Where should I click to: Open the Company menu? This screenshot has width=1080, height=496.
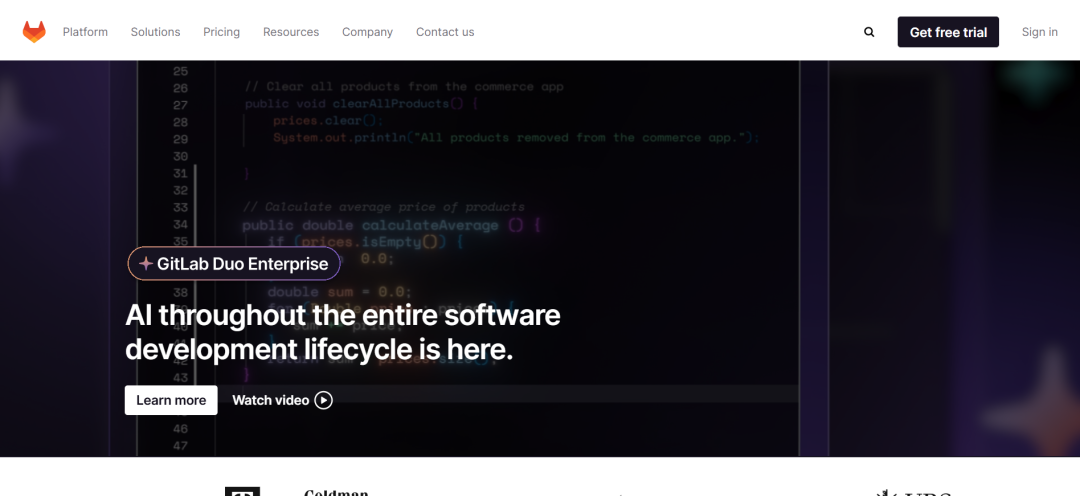tap(368, 32)
